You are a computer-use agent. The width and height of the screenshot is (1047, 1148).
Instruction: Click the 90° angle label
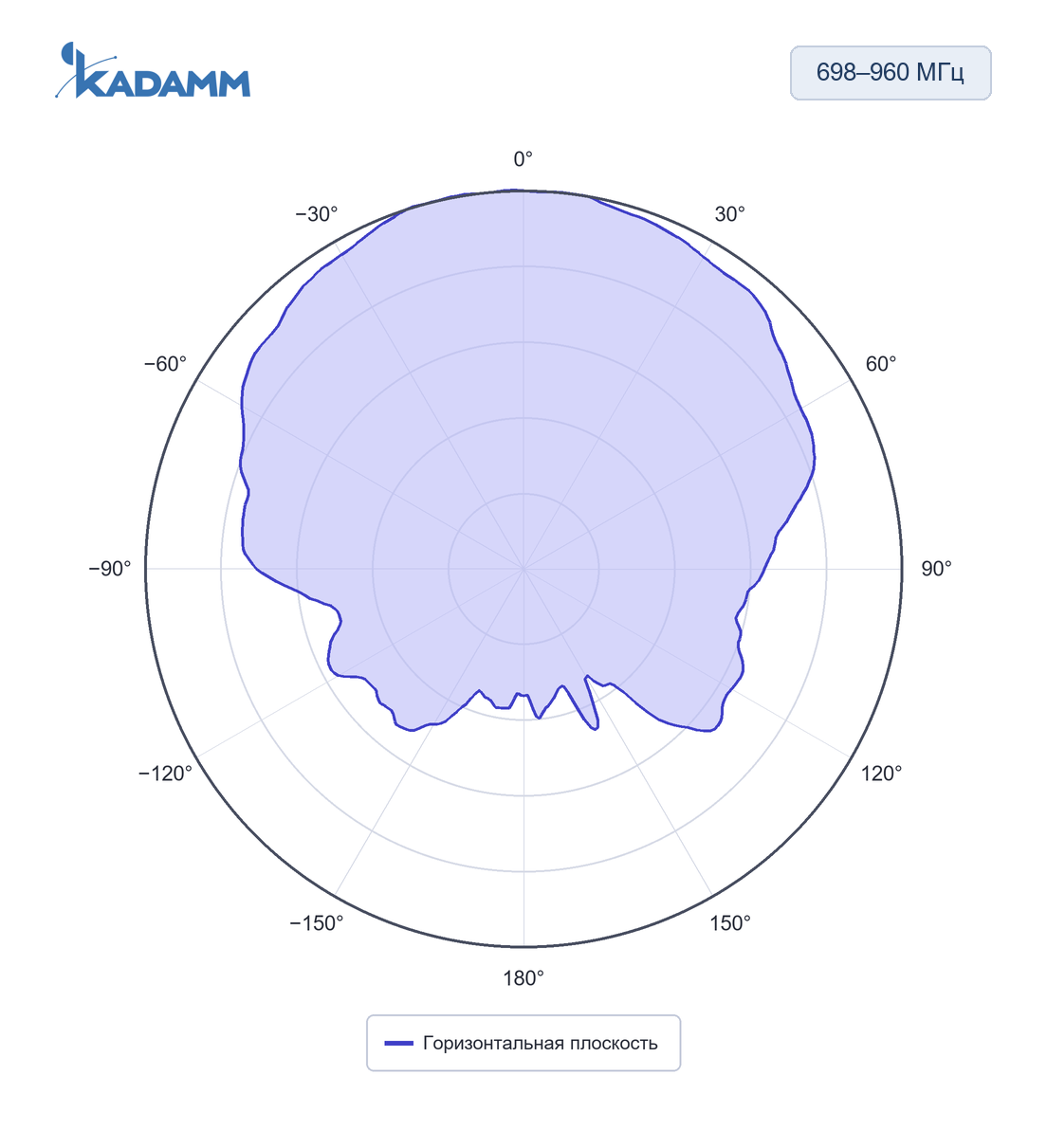click(936, 569)
